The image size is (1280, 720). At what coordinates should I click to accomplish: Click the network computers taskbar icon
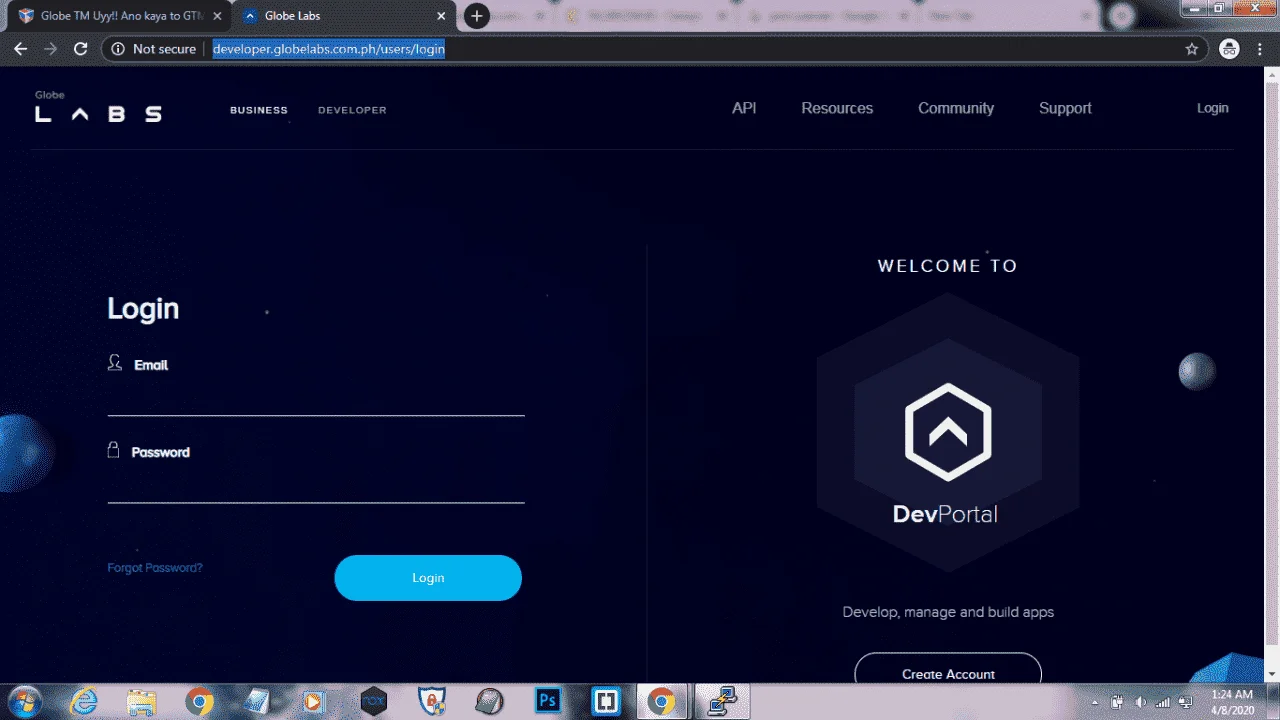(x=720, y=702)
